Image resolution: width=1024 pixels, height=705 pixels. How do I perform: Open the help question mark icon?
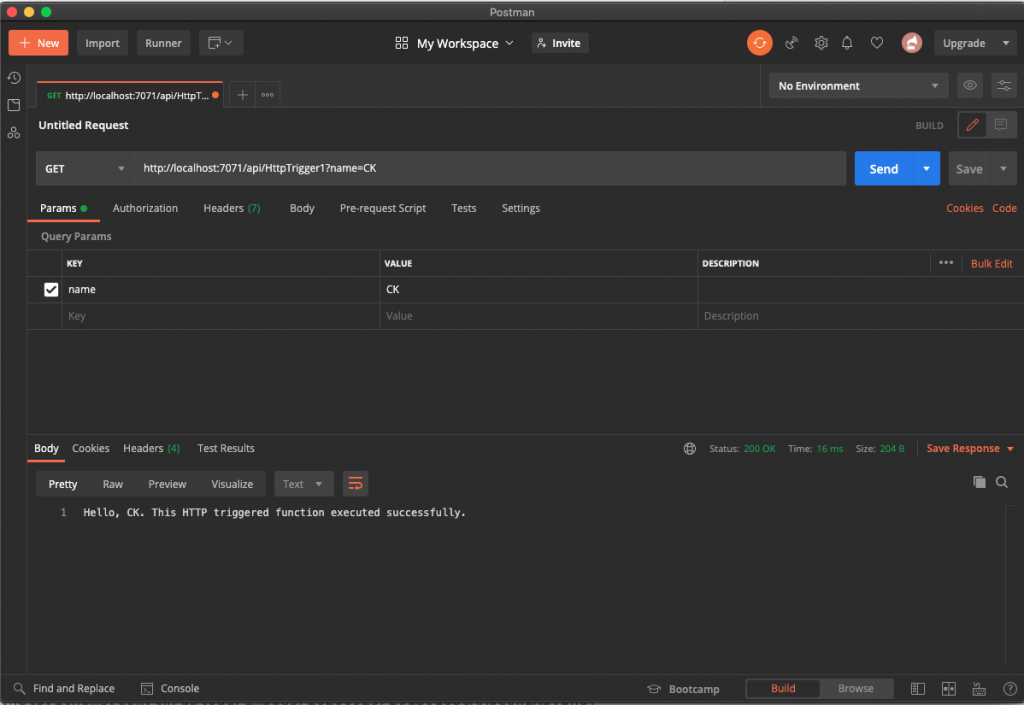pyautogui.click(x=1010, y=689)
